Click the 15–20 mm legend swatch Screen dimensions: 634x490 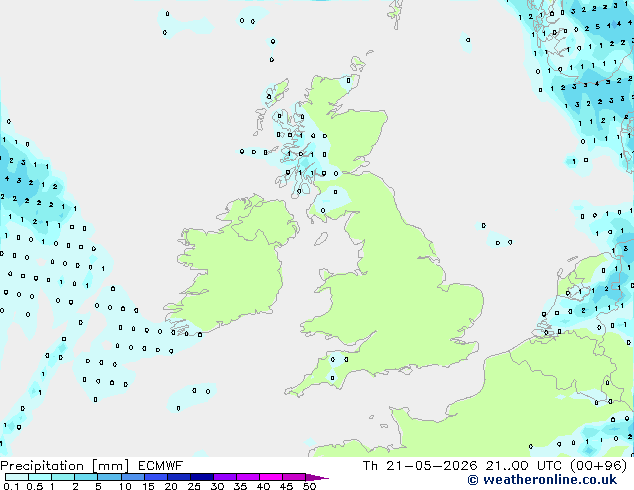coord(156,477)
